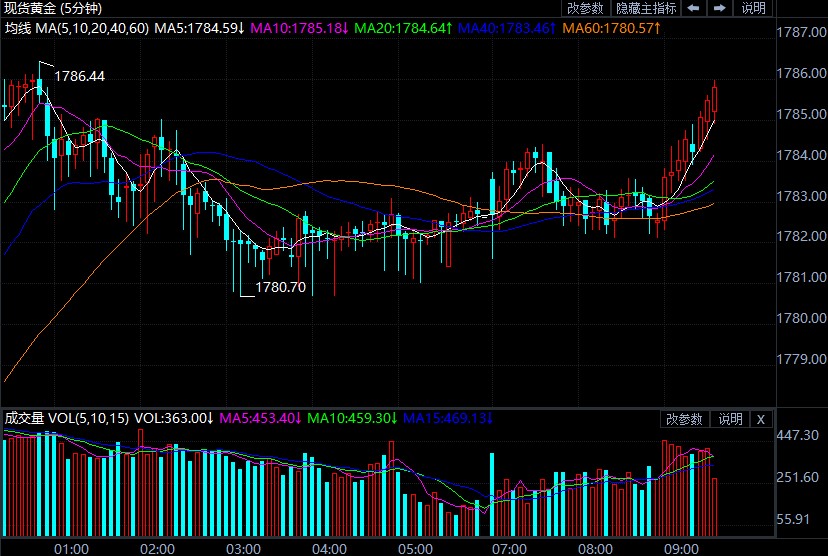Screen dimensions: 828x556
Task: Click the 55.91 volume axis label
Action: [x=793, y=520]
